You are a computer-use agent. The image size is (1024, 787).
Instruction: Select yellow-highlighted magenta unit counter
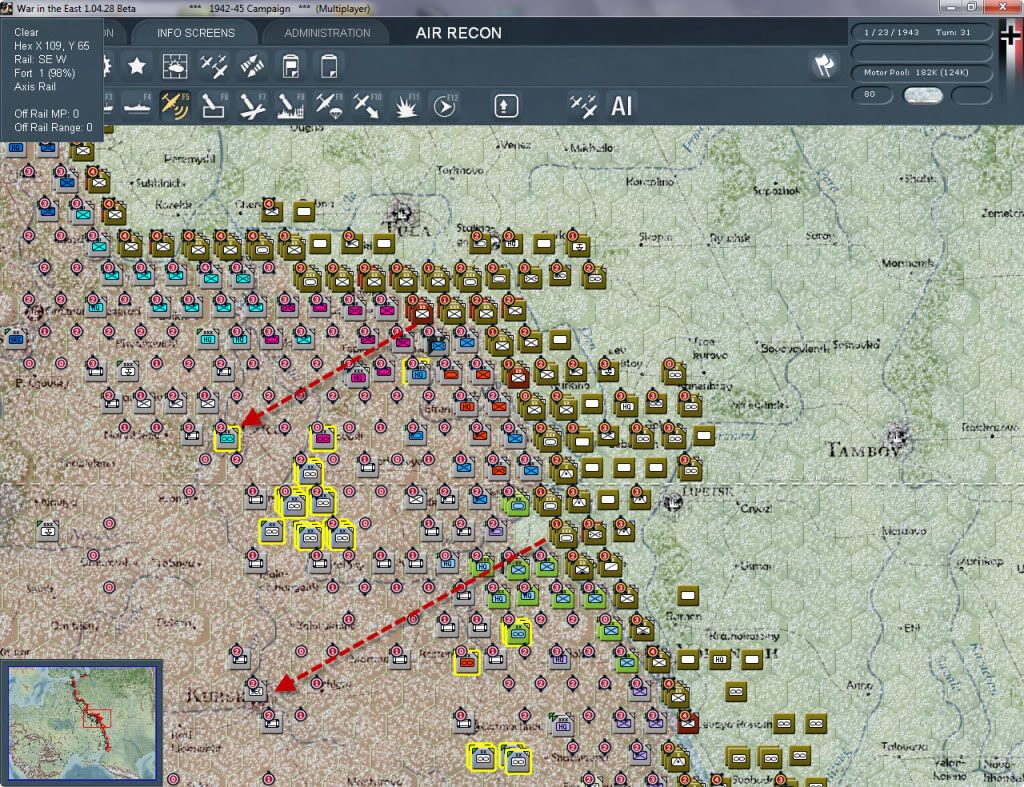(322, 438)
